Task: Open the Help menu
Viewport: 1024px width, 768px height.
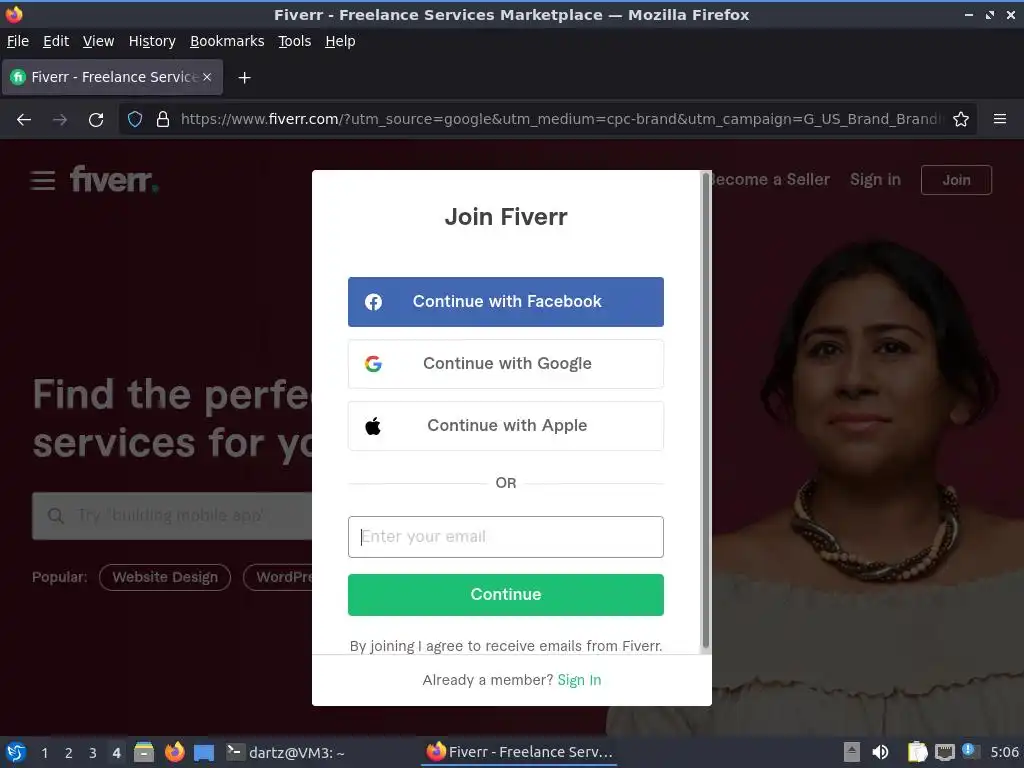Action: pos(340,41)
